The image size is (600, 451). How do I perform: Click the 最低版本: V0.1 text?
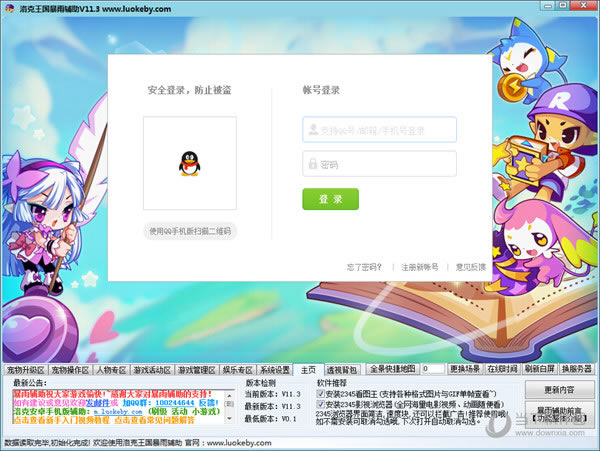coord(271,419)
